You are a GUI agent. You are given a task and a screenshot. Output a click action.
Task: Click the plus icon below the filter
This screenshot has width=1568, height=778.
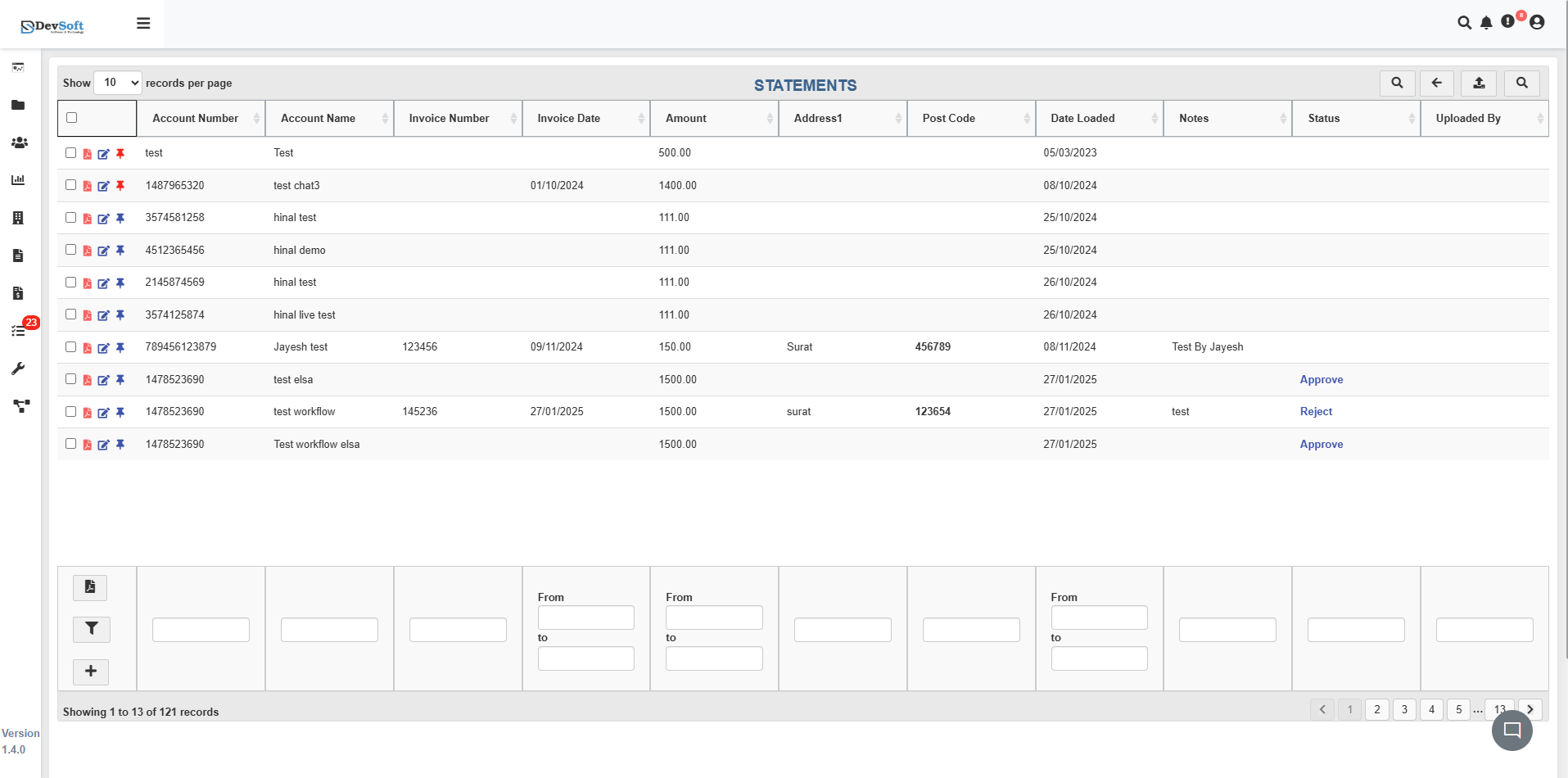pyautogui.click(x=91, y=672)
